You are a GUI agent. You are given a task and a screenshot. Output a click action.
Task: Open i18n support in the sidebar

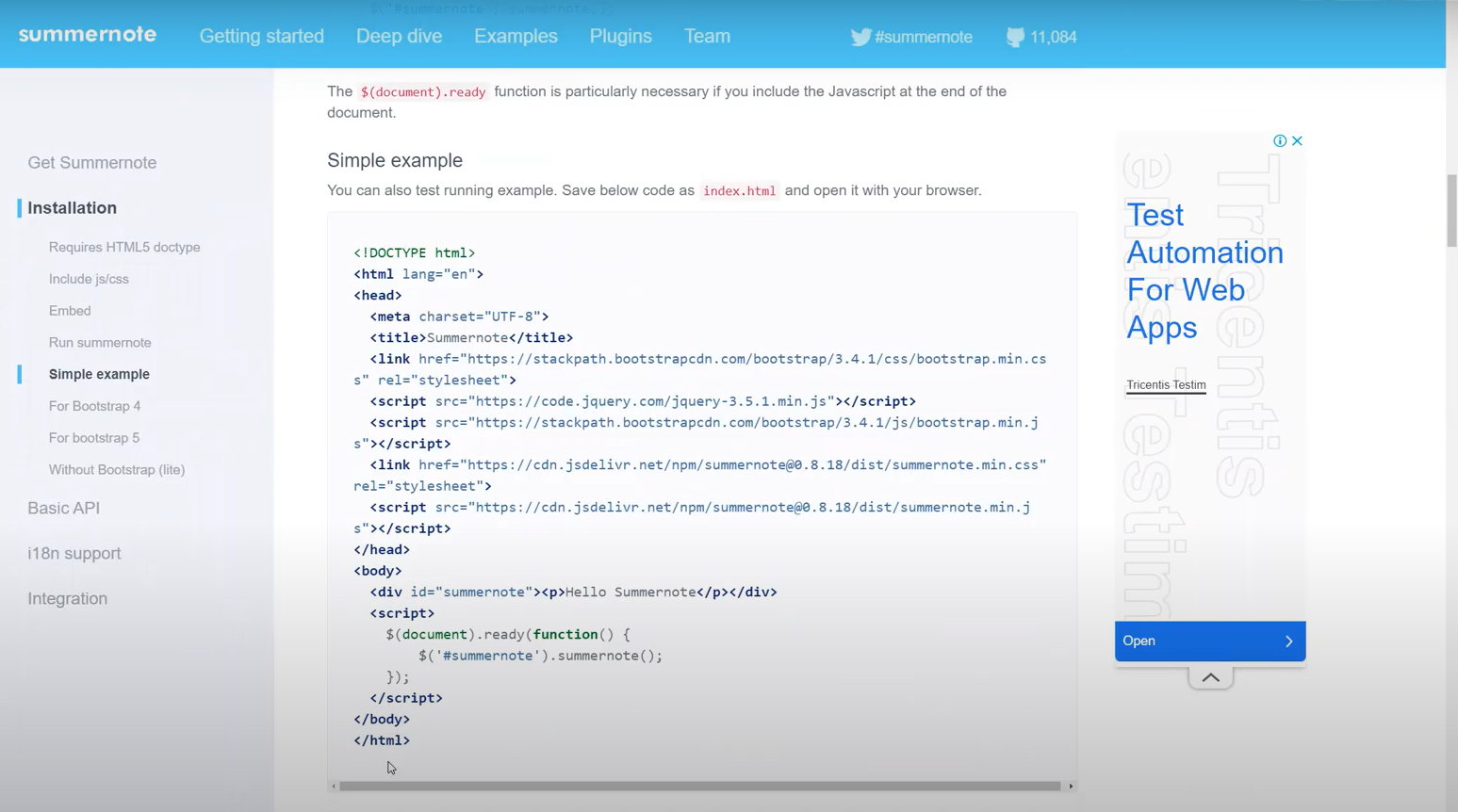pos(74,553)
